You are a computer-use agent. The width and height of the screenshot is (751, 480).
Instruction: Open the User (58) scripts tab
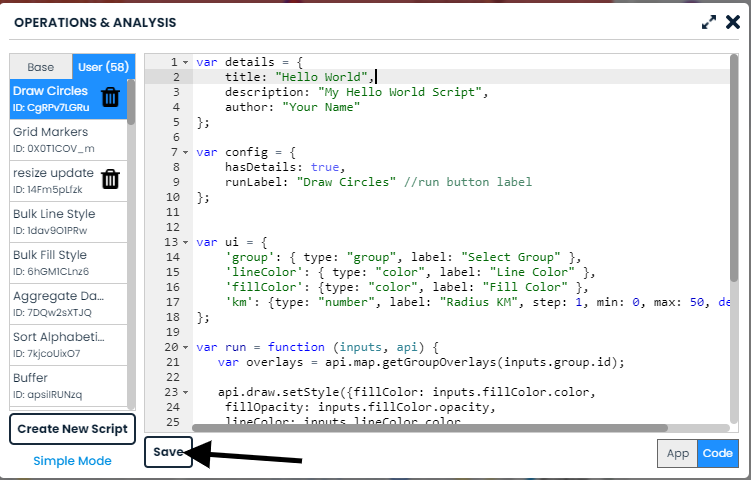pyautogui.click(x=101, y=67)
